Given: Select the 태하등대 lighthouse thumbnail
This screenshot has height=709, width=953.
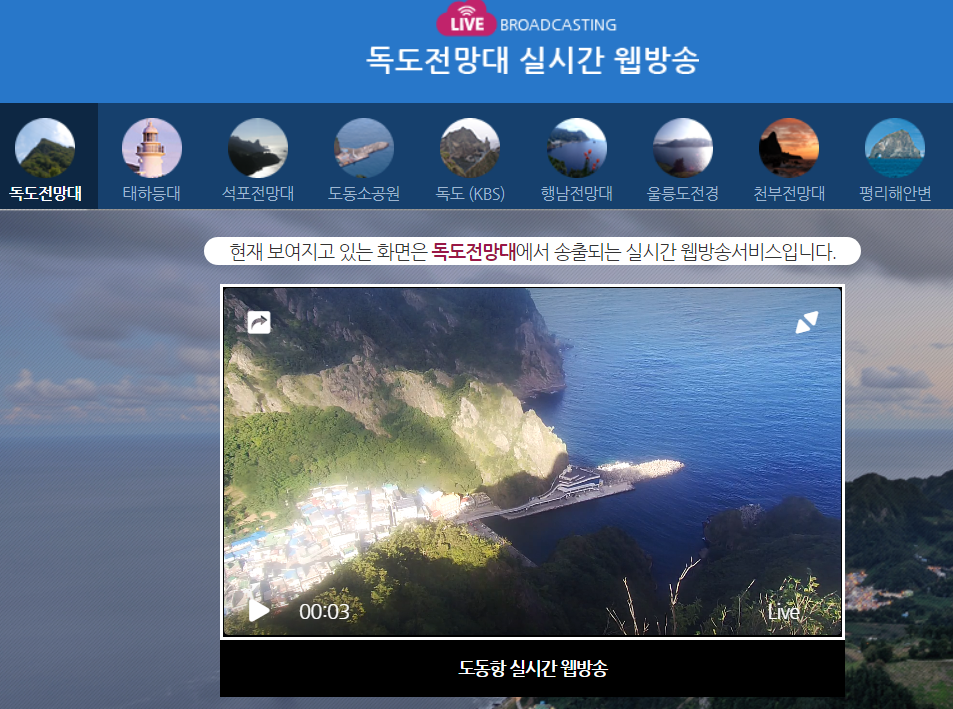Looking at the screenshot, I should [151, 148].
